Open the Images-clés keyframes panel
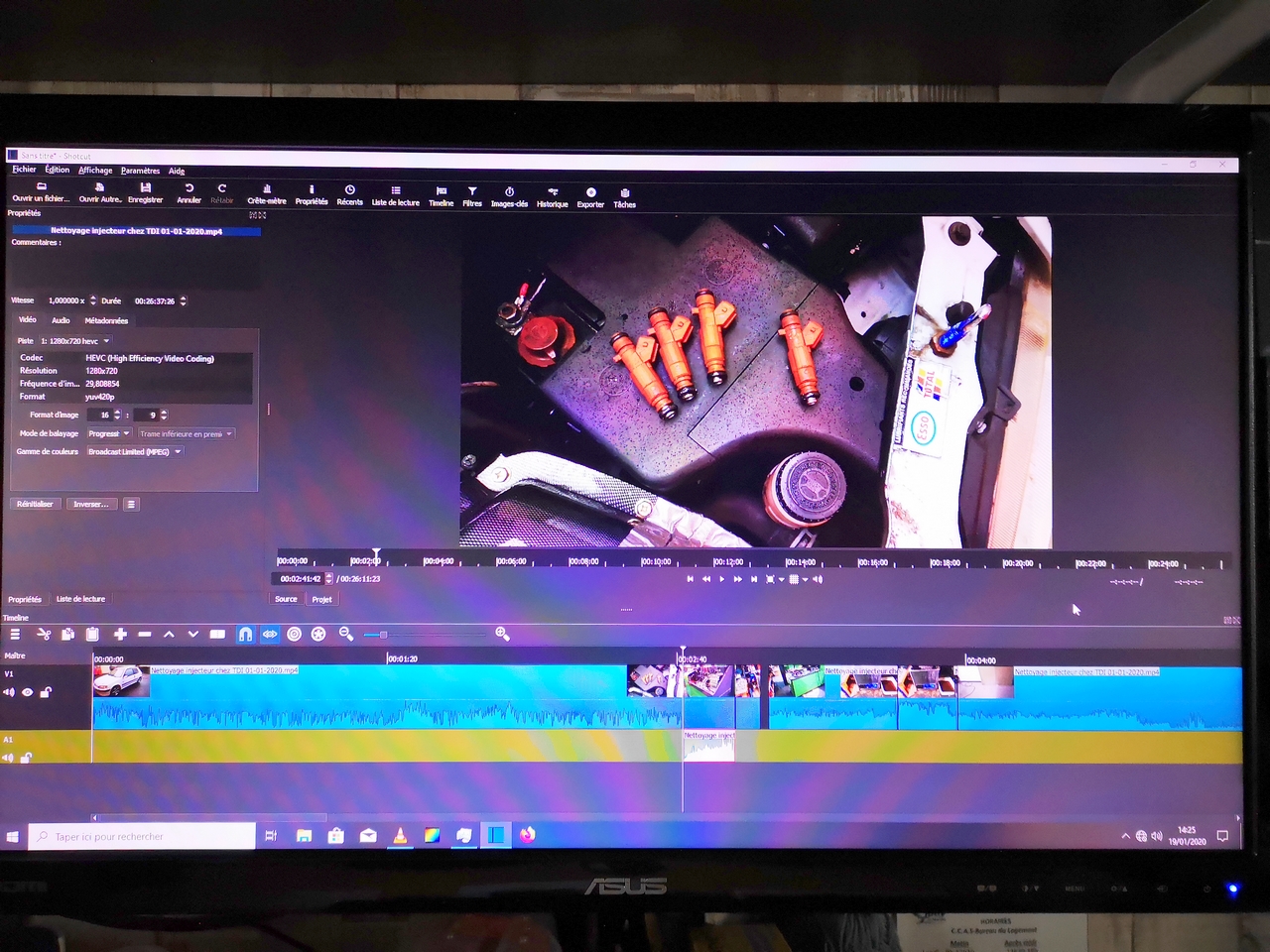The height and width of the screenshot is (952, 1270). click(509, 196)
